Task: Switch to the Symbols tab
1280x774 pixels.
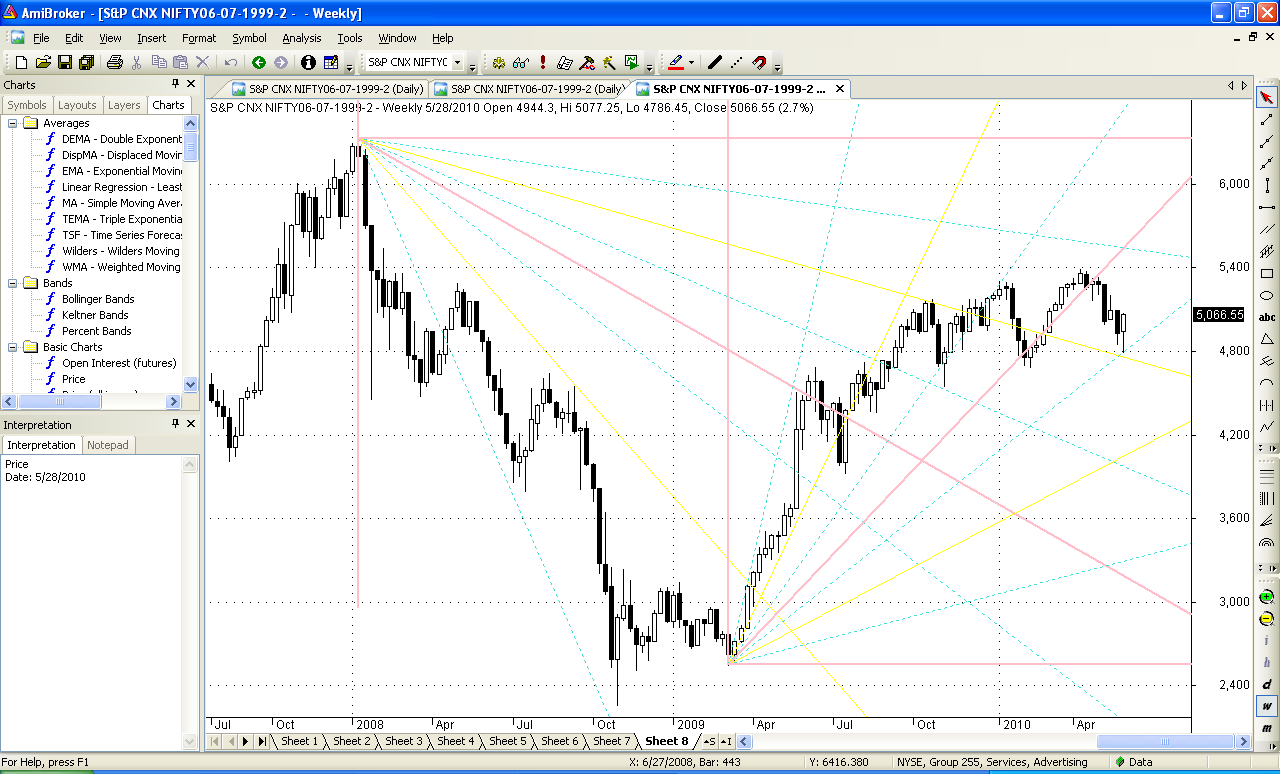Action: click(27, 105)
